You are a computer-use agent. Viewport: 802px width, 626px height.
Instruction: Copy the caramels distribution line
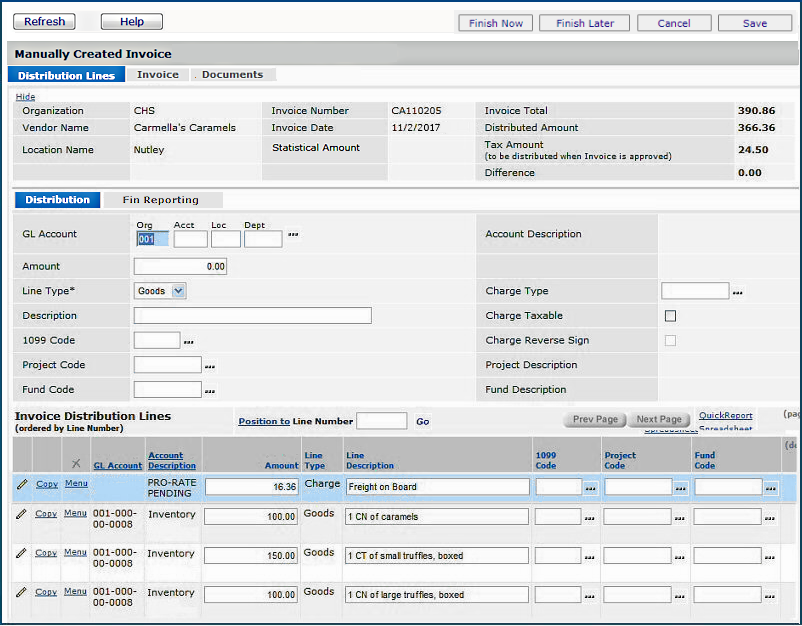(46, 514)
